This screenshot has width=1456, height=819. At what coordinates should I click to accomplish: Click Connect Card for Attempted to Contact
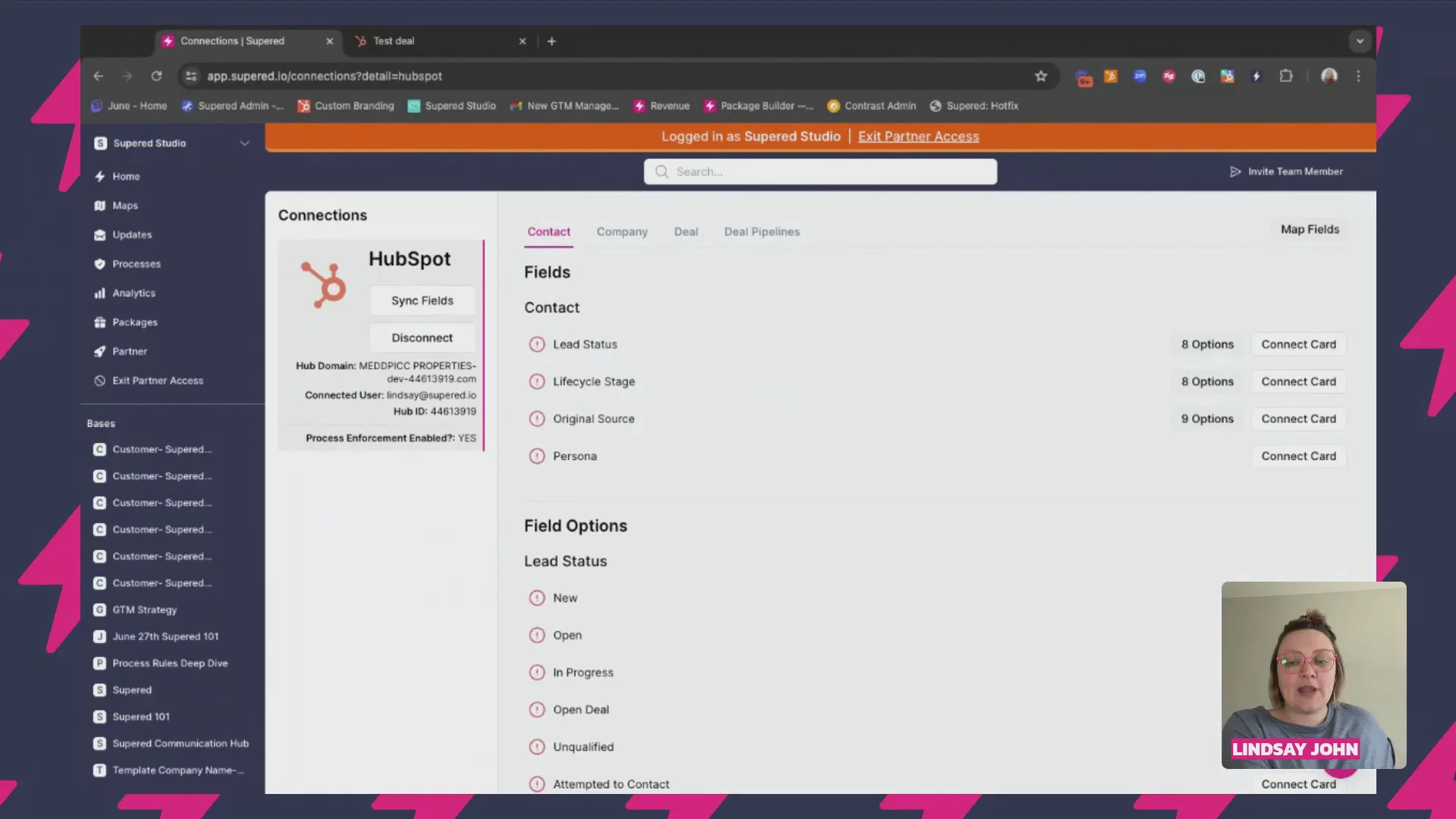pyautogui.click(x=1298, y=784)
